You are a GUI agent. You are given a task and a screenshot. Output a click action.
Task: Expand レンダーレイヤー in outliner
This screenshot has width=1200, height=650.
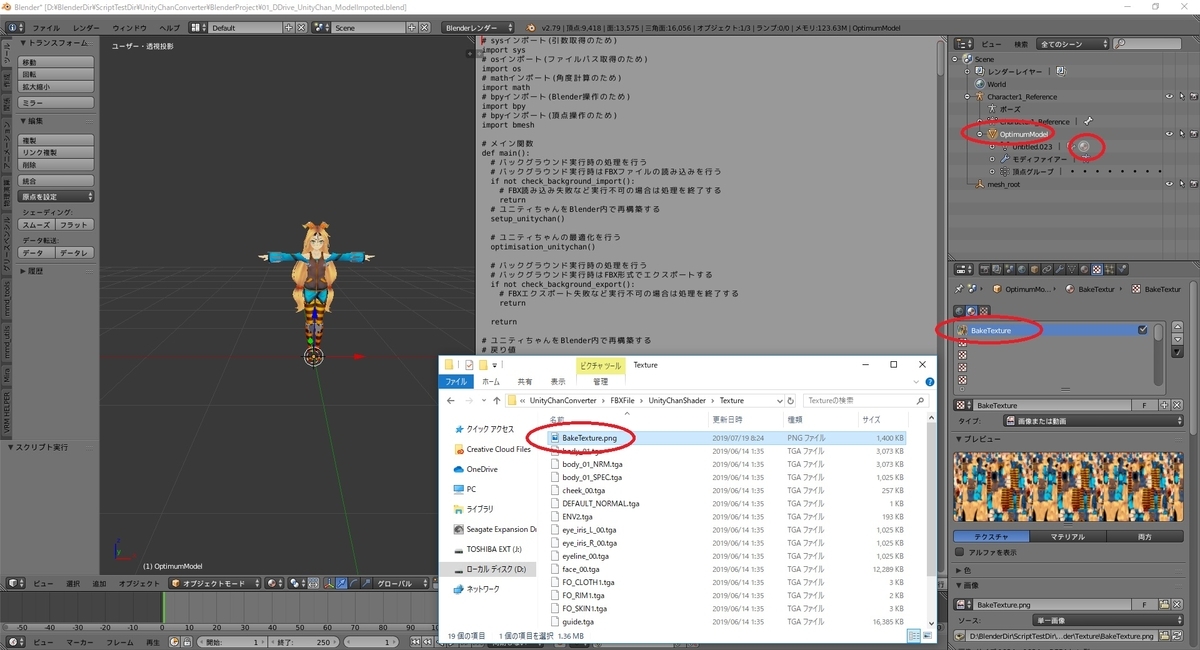point(967,71)
